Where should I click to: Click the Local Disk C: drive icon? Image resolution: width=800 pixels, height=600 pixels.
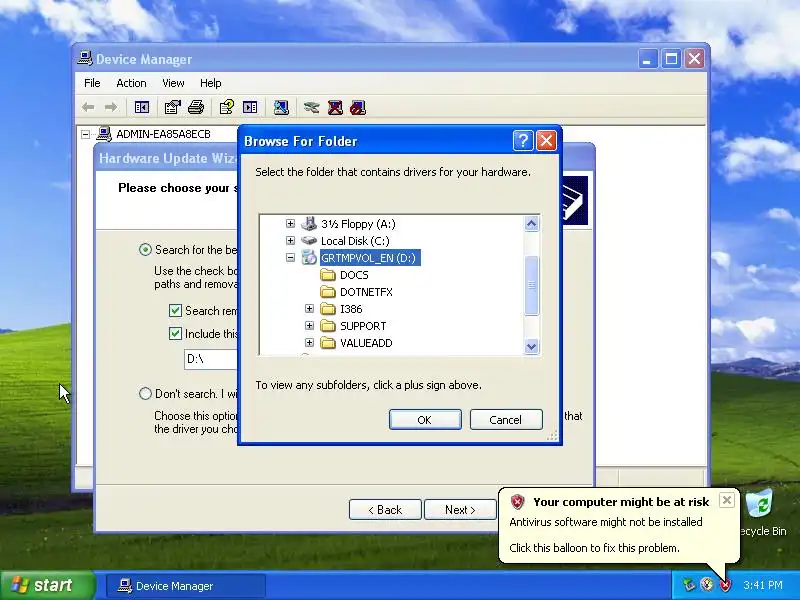click(x=309, y=240)
